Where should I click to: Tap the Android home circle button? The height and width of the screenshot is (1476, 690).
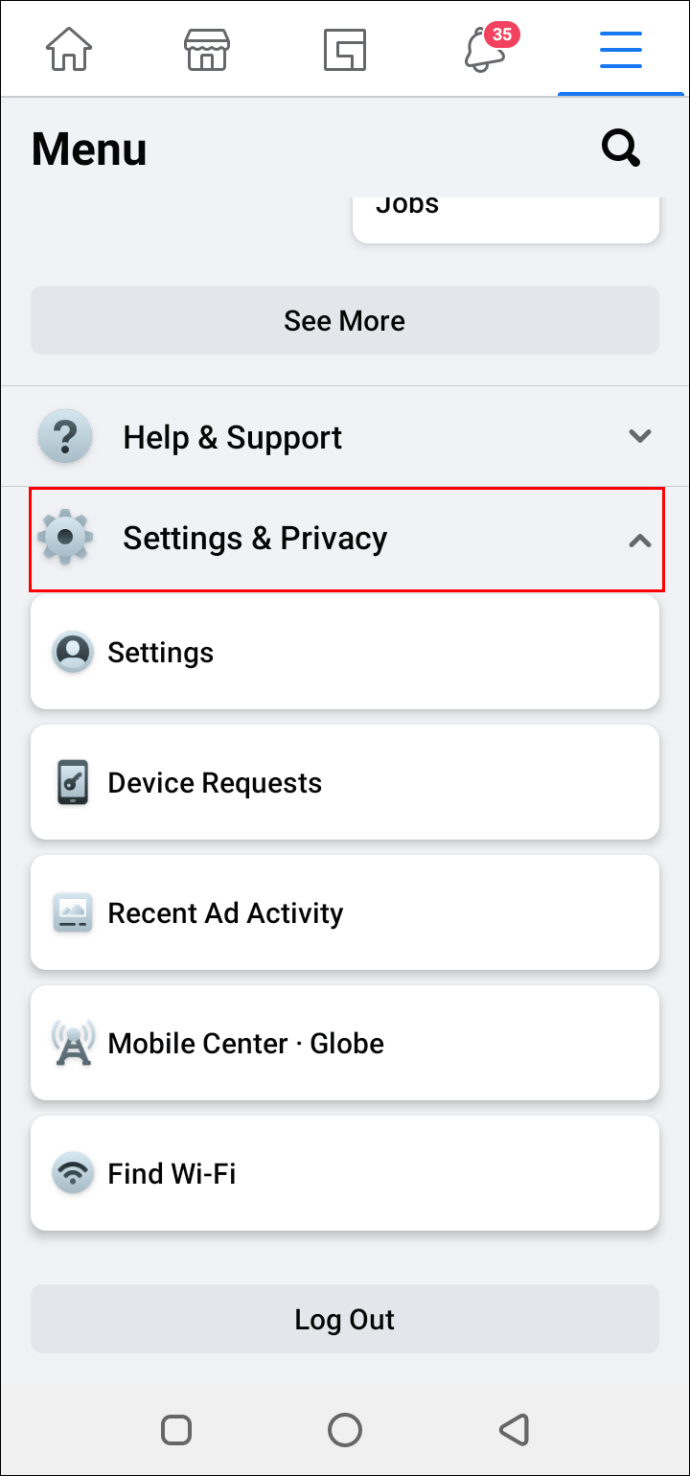tap(345, 1430)
